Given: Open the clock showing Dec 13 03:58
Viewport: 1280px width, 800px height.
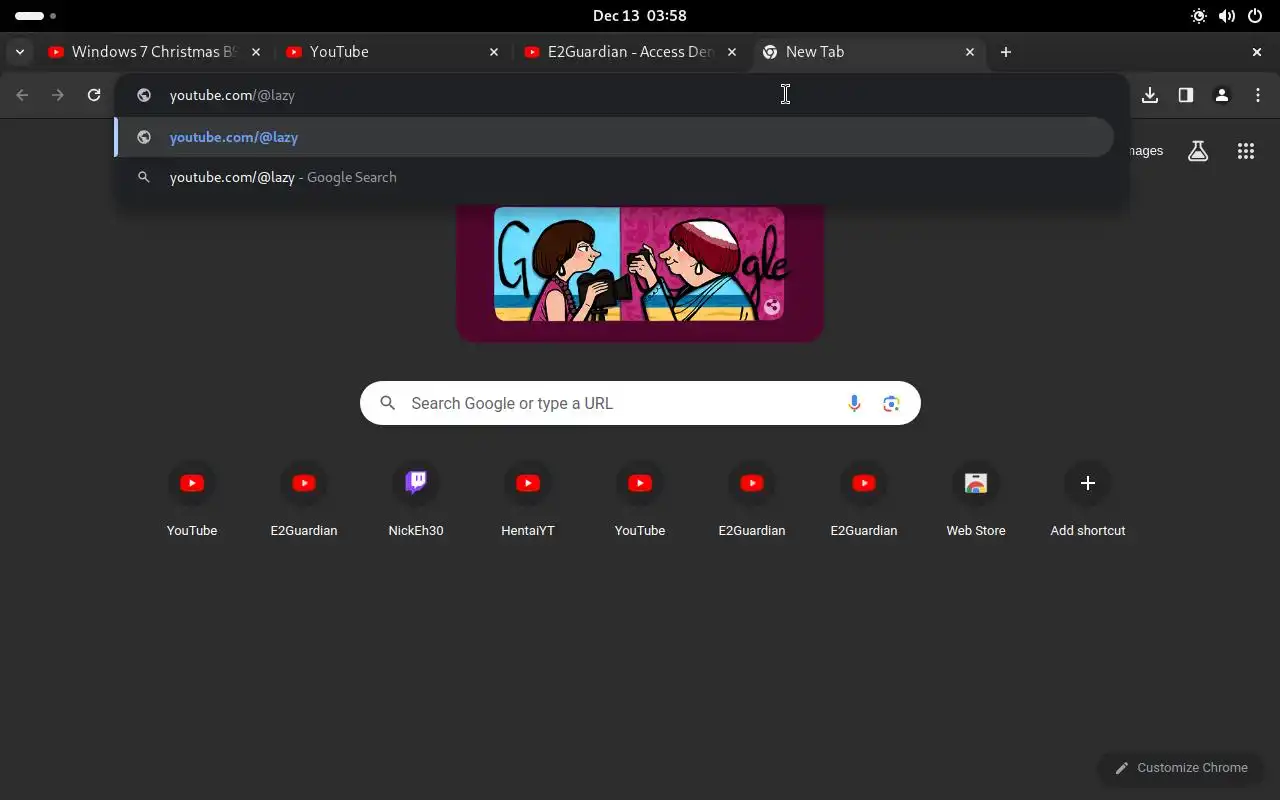Looking at the screenshot, I should tap(640, 15).
